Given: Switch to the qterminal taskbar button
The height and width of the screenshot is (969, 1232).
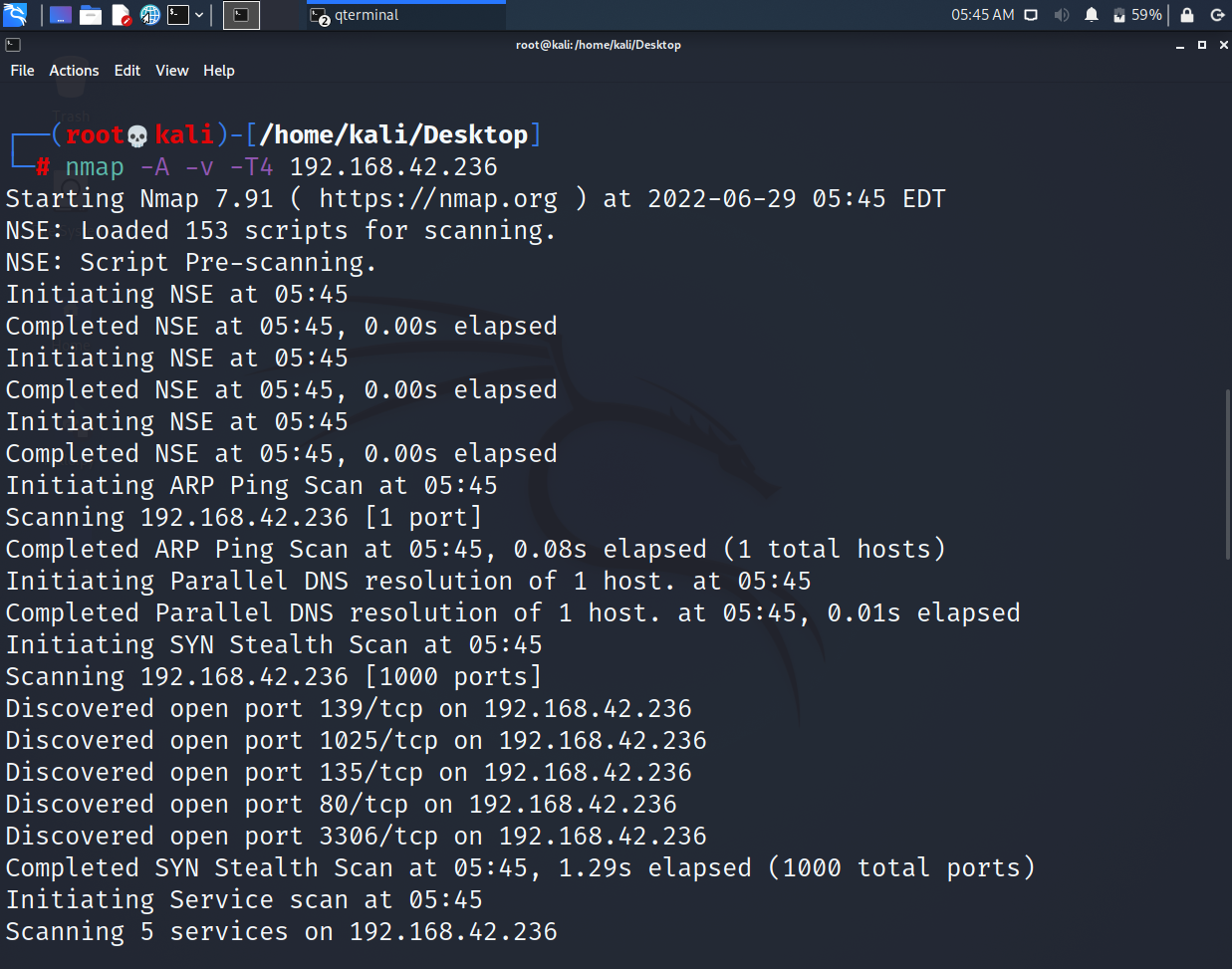Looking at the screenshot, I should 406,15.
